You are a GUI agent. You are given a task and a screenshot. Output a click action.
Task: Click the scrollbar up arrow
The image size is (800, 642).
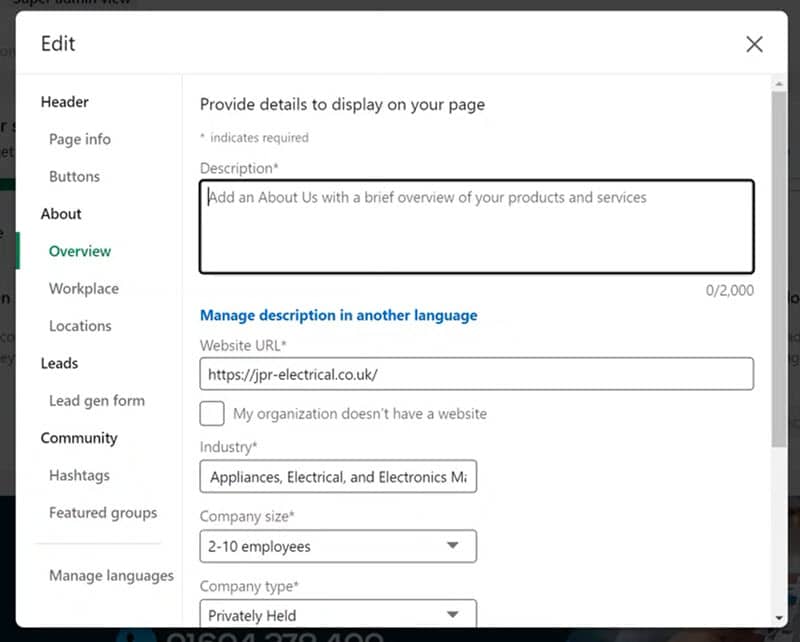pyautogui.click(x=779, y=83)
